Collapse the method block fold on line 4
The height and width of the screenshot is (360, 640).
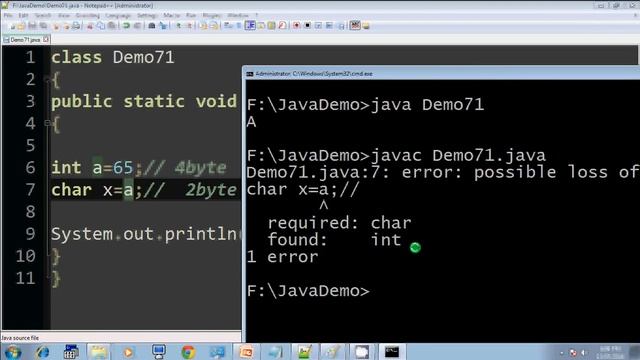[47, 122]
